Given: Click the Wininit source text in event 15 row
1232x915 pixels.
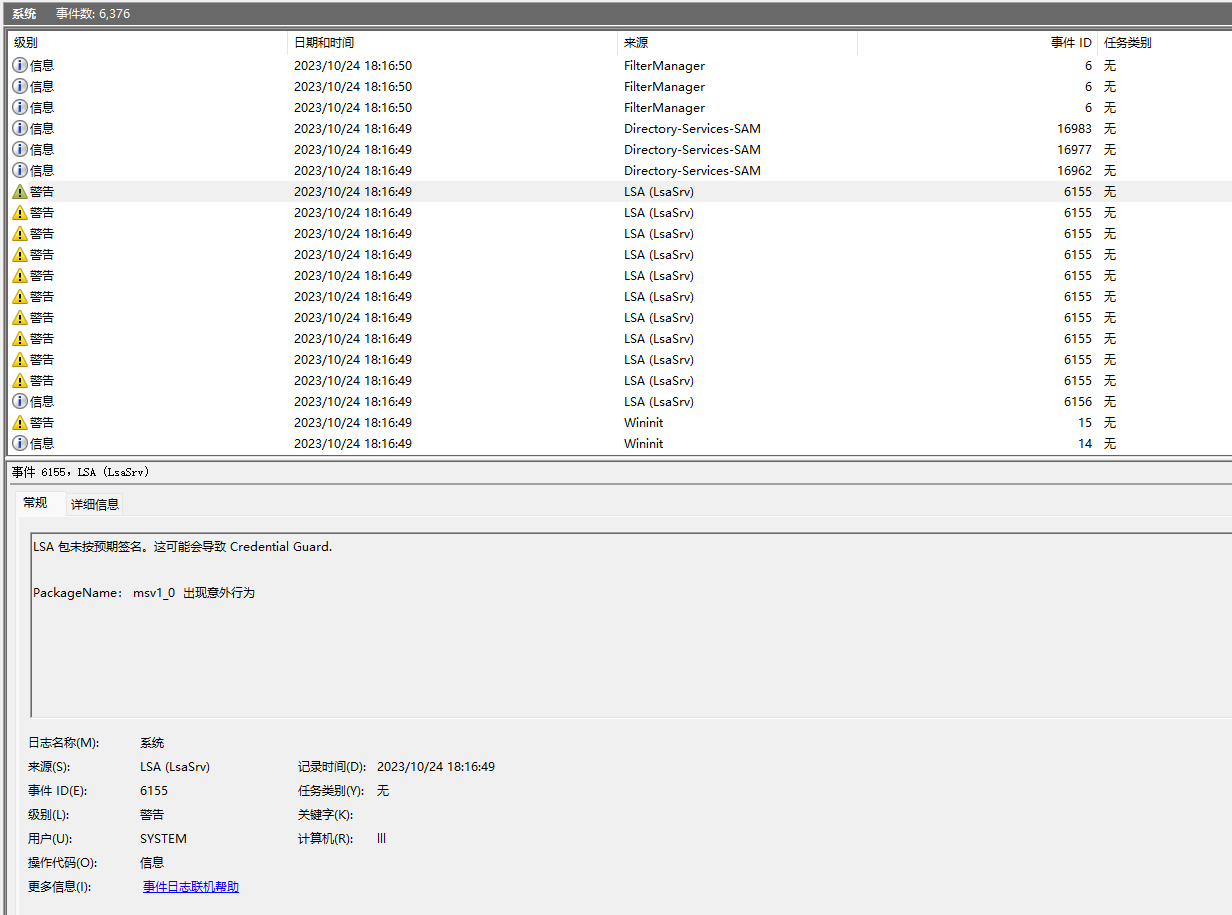Looking at the screenshot, I should point(643,422).
